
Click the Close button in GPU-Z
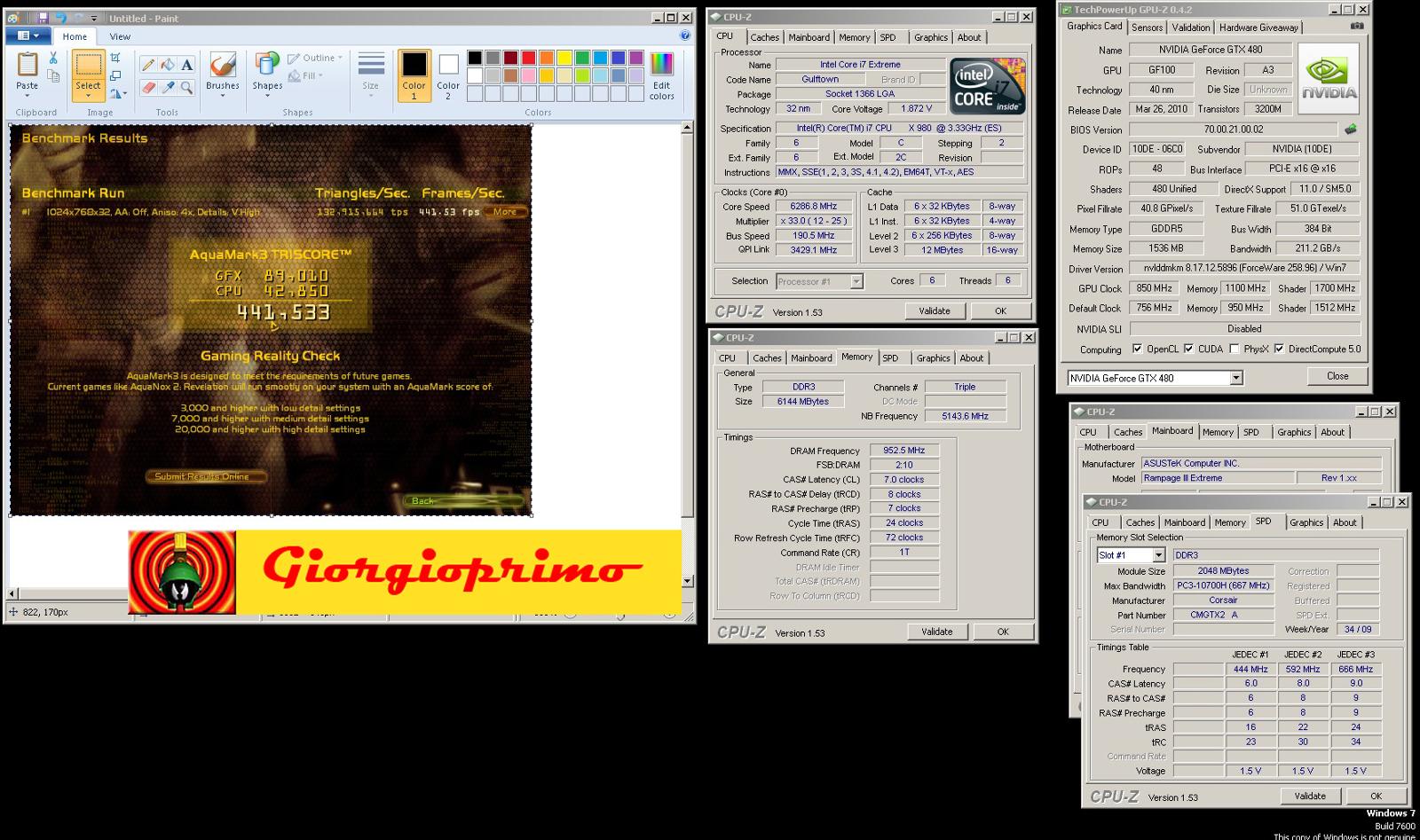(1337, 376)
